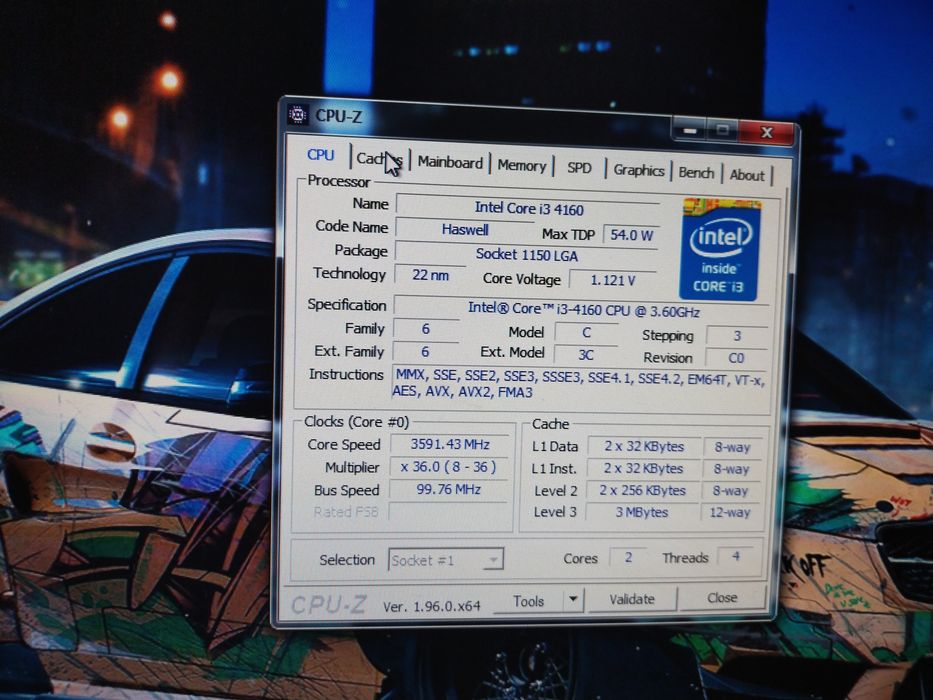Expand the Tools dropdown arrow

(573, 599)
